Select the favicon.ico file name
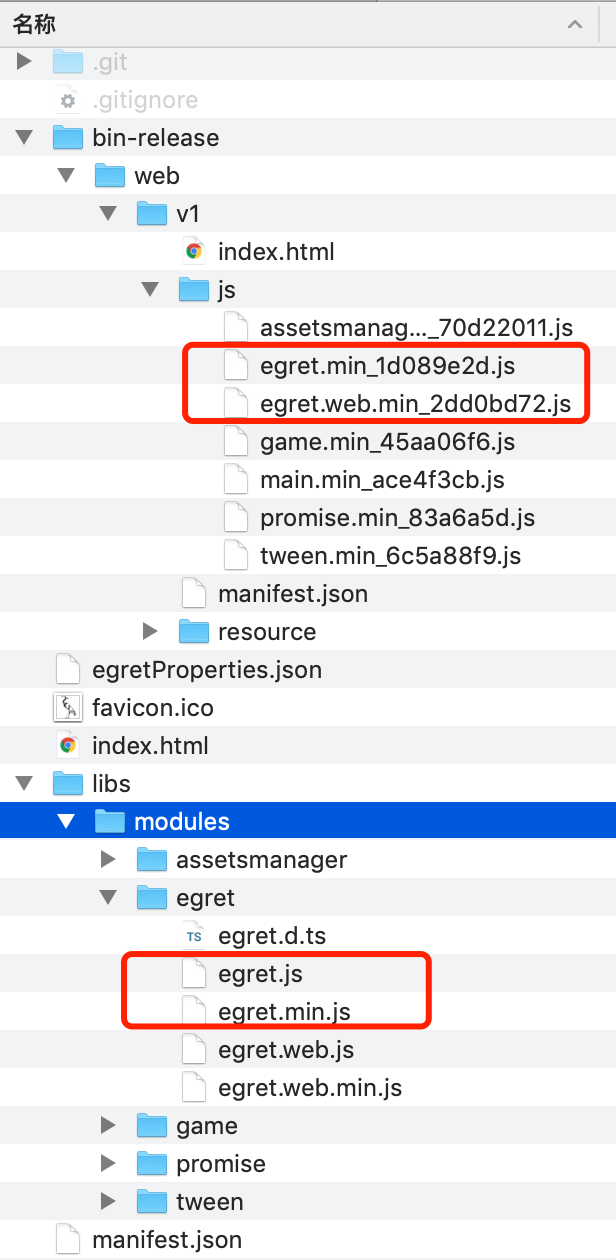The width and height of the screenshot is (616, 1260). [153, 708]
